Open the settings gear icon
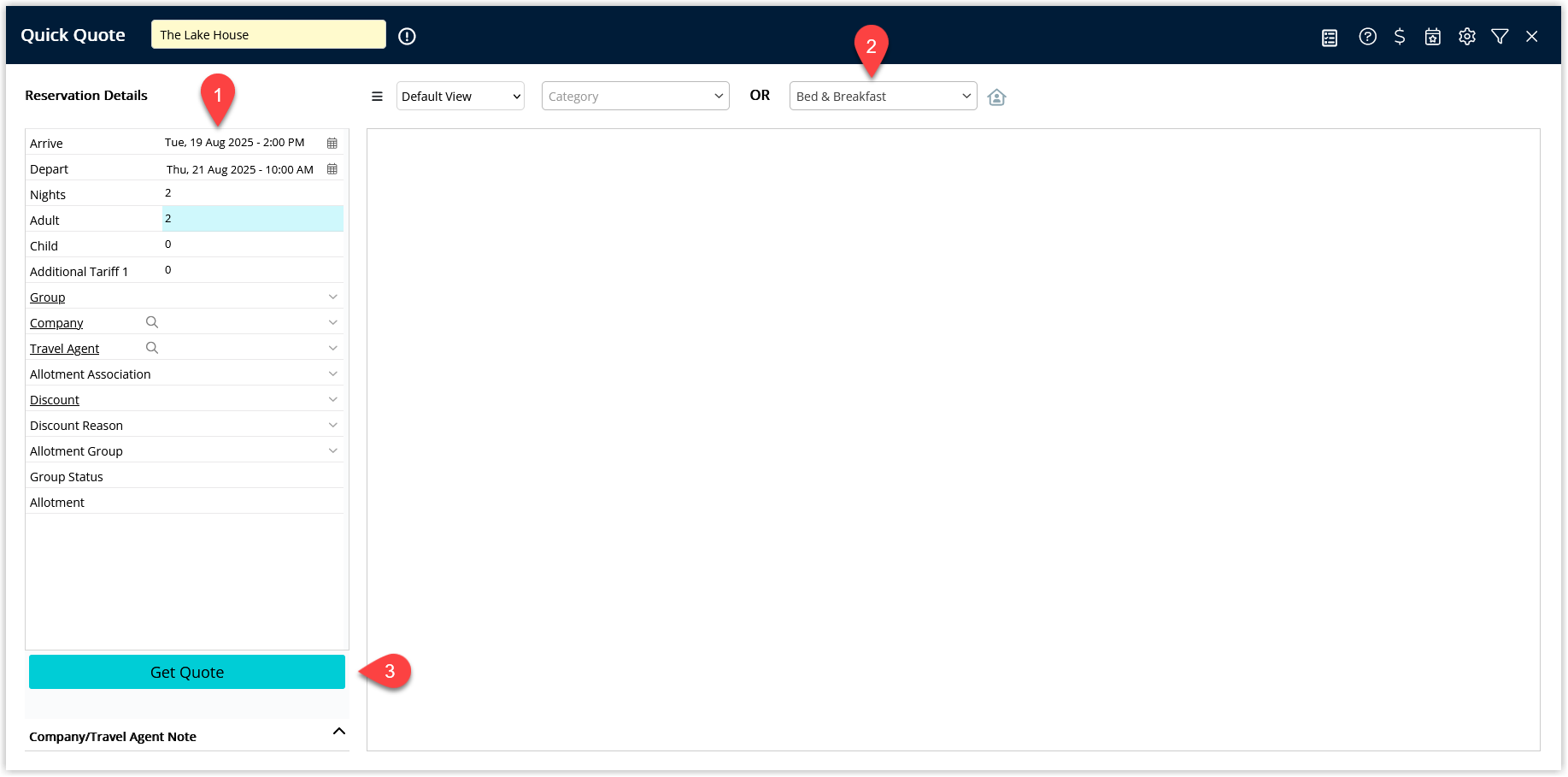 (1467, 36)
